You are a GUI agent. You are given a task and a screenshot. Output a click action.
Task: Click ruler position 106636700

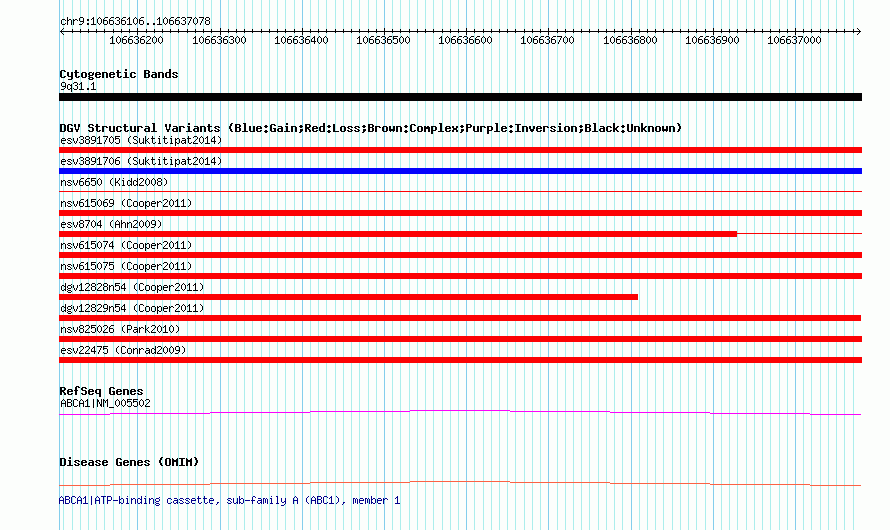click(x=547, y=41)
